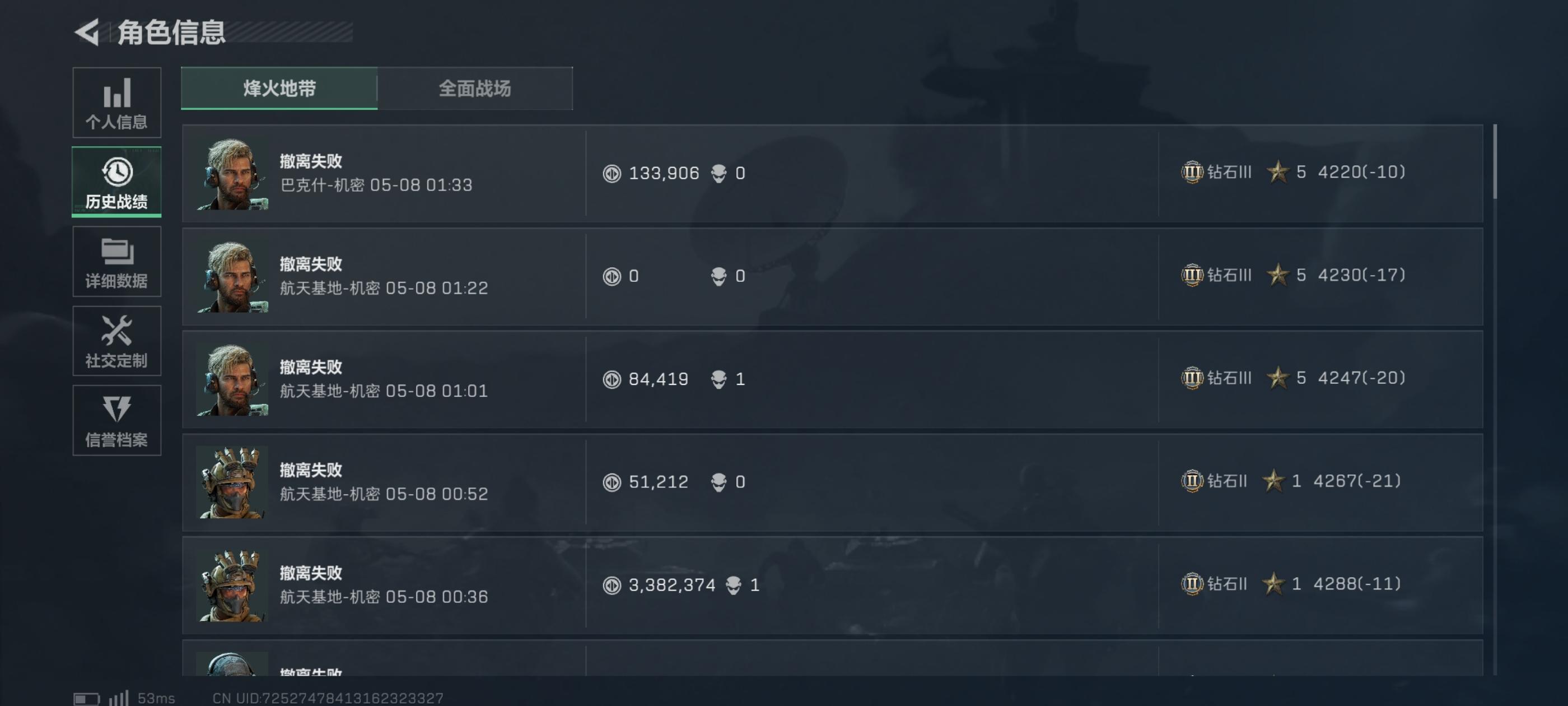Switch to the 烽火地带 tab
Viewport: 1568px width, 706px height.
pyautogui.click(x=279, y=89)
